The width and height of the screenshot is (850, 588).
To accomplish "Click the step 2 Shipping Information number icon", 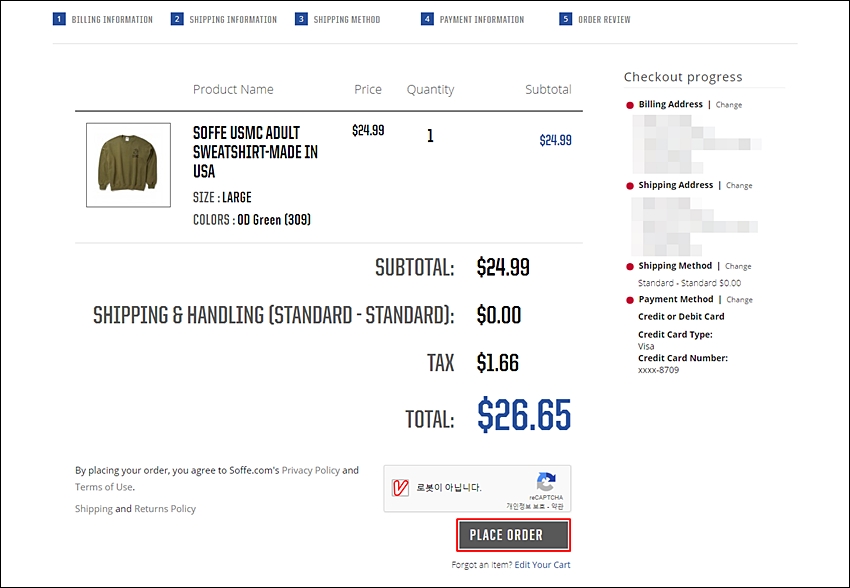I will tap(177, 19).
